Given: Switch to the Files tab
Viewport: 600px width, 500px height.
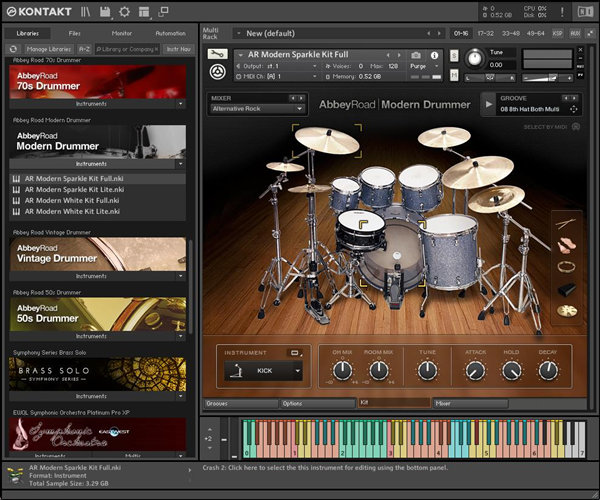Looking at the screenshot, I should tap(75, 33).
